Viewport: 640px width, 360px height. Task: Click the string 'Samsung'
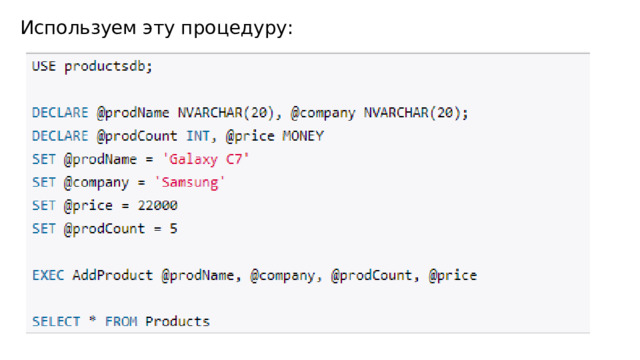(190, 182)
